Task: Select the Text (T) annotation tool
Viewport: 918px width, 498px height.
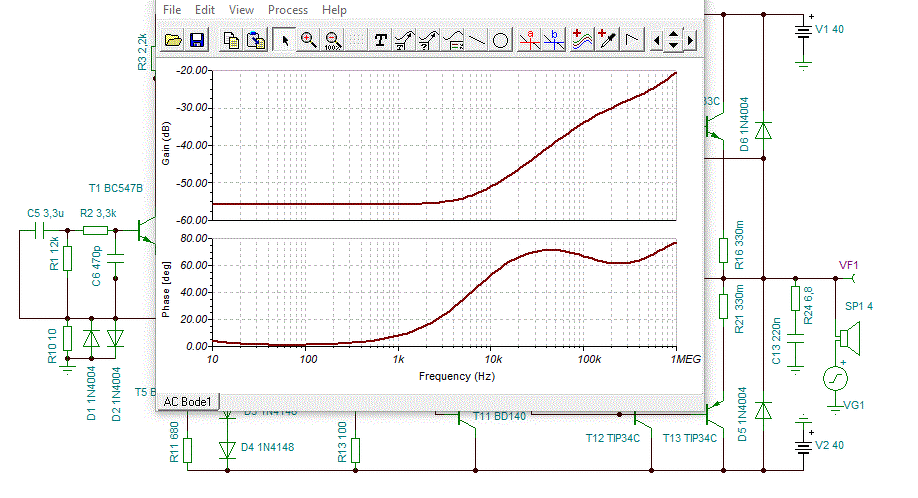Action: 381,40
